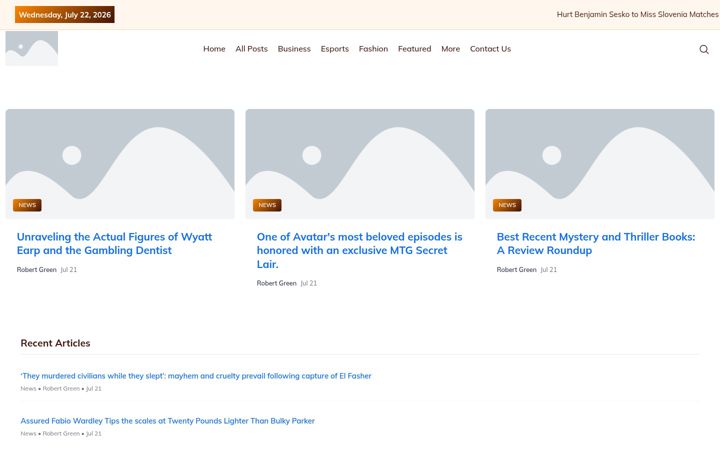This screenshot has height=450, width=720.
Task: Click Robert Green under Wyatt Earp article
Action: [x=36, y=270]
